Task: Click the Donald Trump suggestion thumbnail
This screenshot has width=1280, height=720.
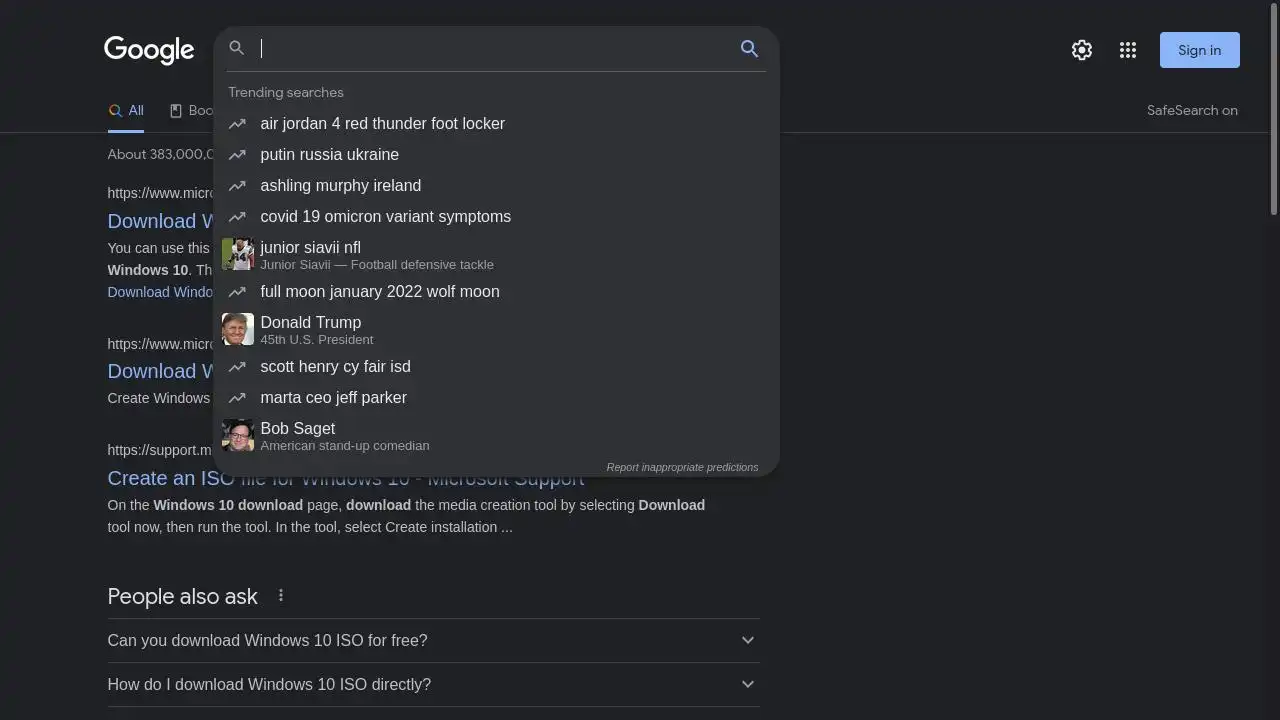Action: click(238, 329)
